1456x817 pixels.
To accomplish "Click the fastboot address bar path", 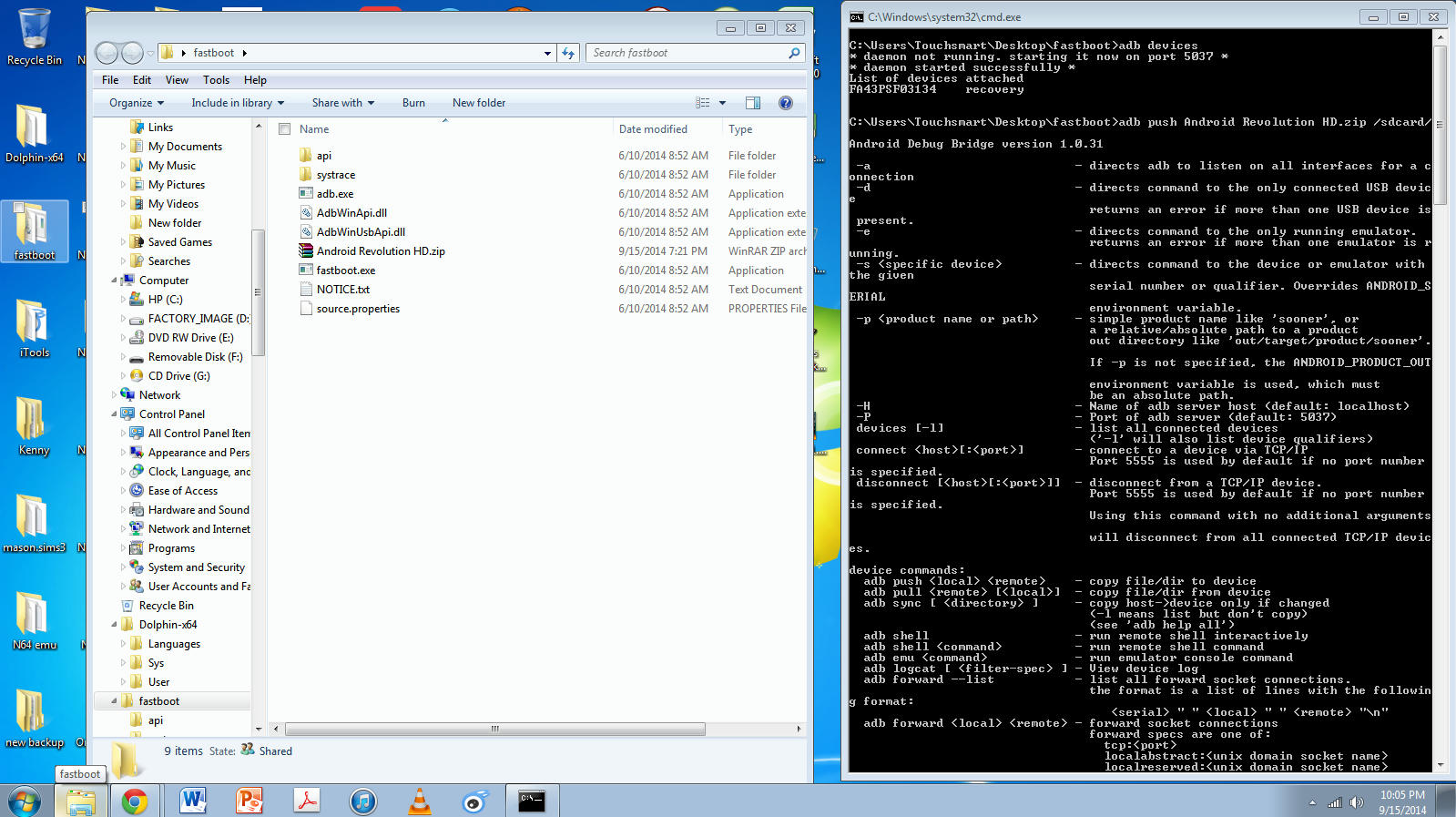I will point(214,53).
